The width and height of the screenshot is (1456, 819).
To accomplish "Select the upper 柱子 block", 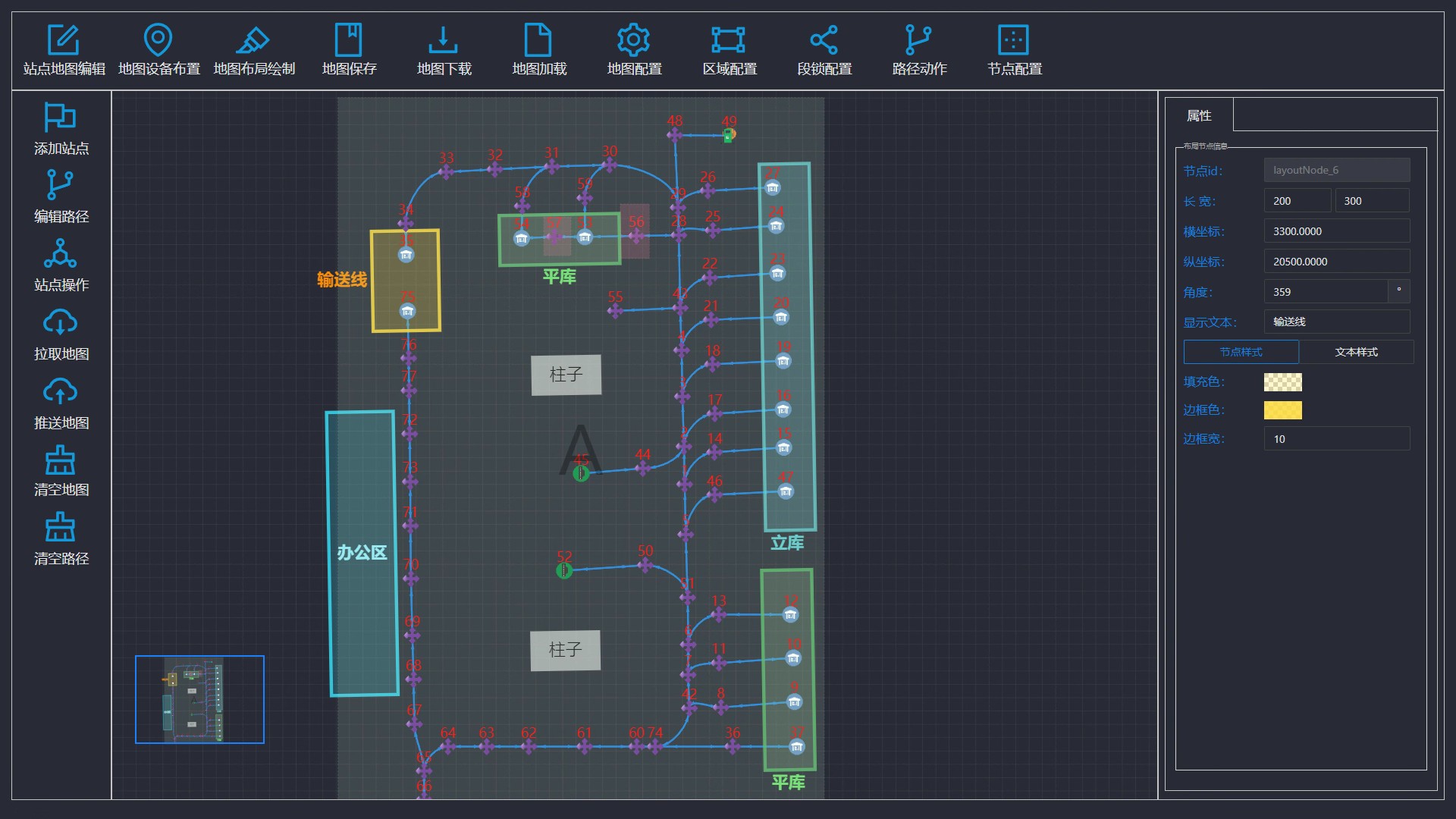I will [x=566, y=375].
